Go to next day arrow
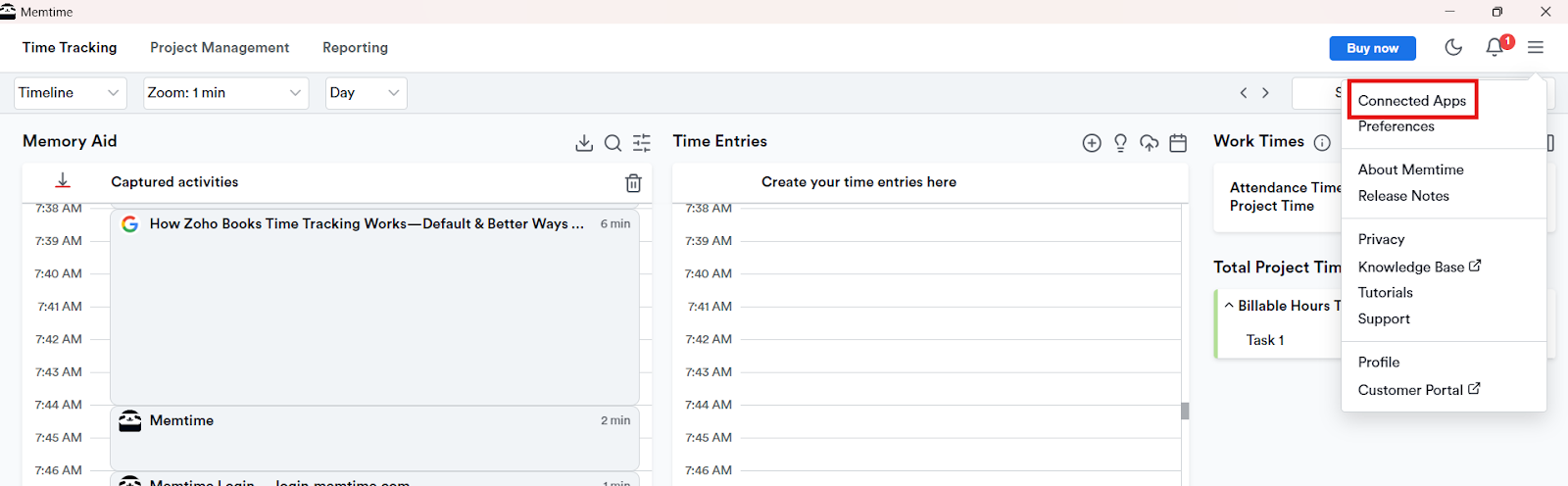The height and width of the screenshot is (486, 1568). [1265, 93]
